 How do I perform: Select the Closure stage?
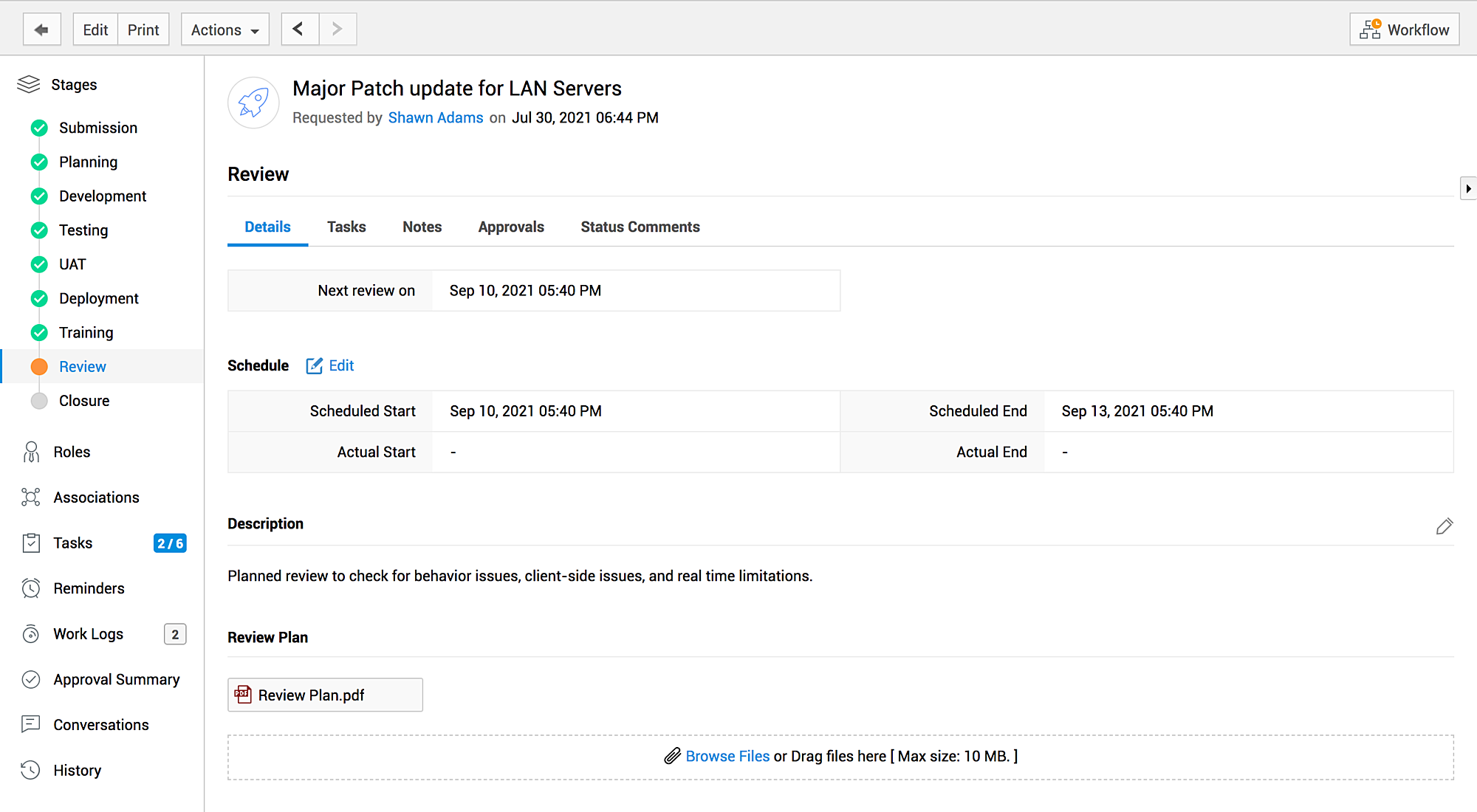point(84,401)
